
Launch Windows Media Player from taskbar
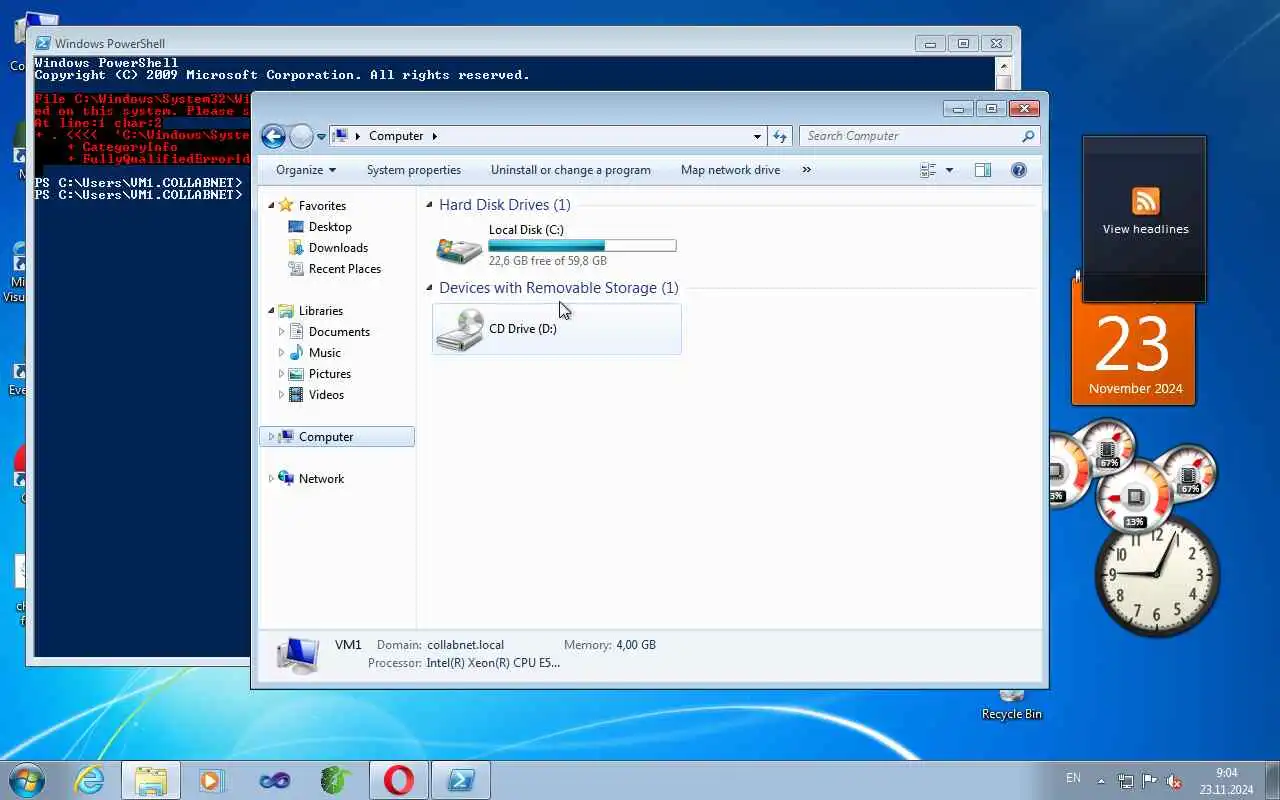[x=212, y=780]
